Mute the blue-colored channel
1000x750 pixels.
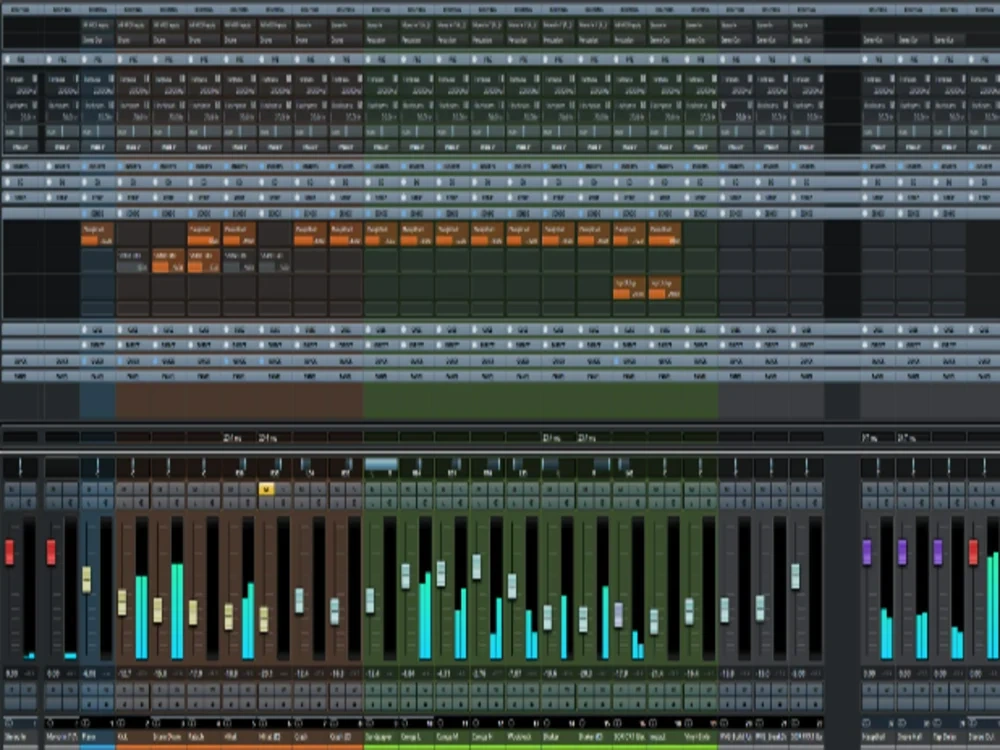pos(89,489)
